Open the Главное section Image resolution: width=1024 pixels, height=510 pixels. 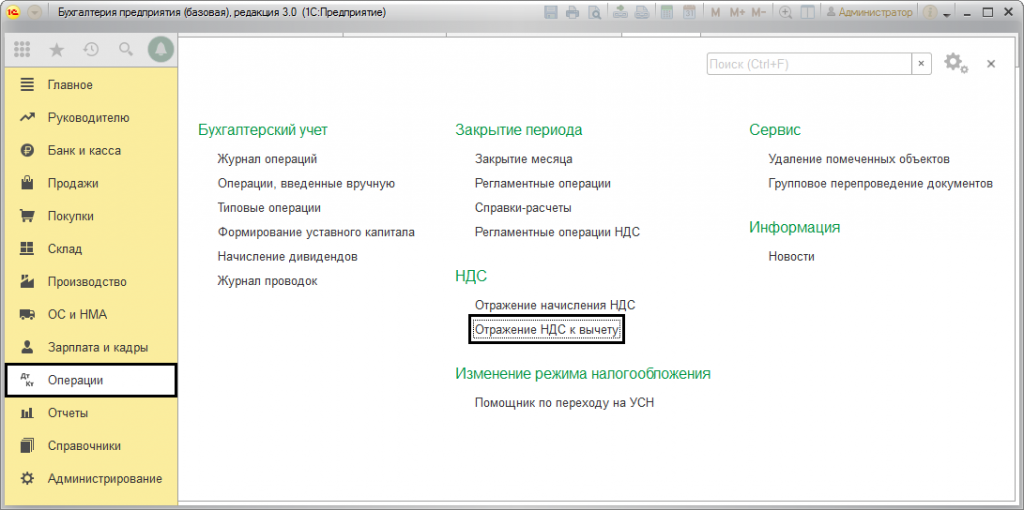70,85
